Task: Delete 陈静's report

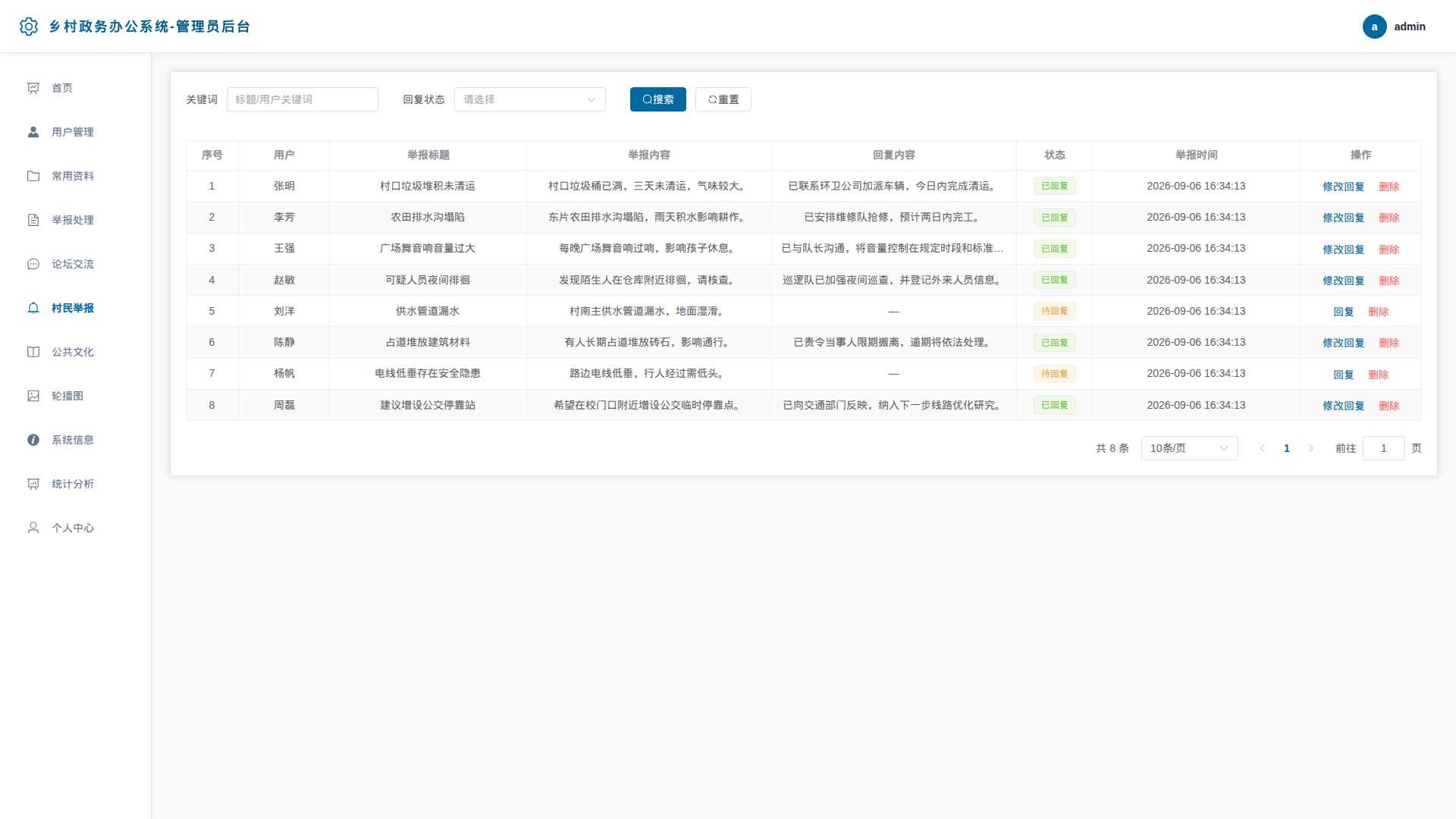Action: (1389, 343)
